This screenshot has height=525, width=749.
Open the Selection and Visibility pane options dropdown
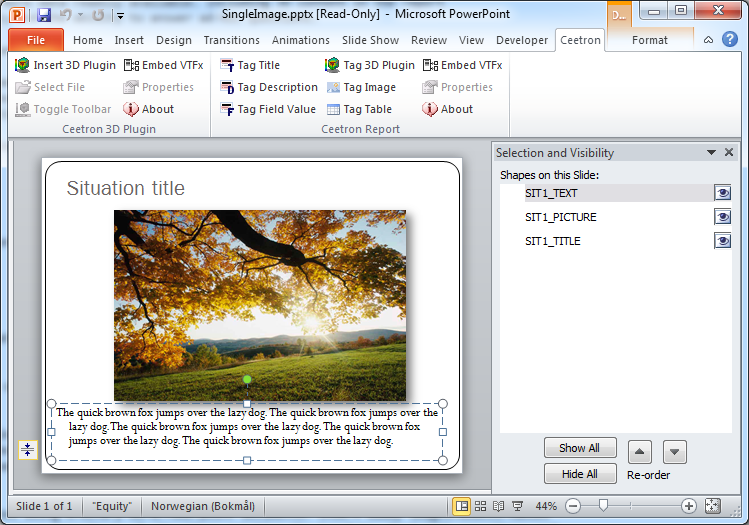(711, 153)
